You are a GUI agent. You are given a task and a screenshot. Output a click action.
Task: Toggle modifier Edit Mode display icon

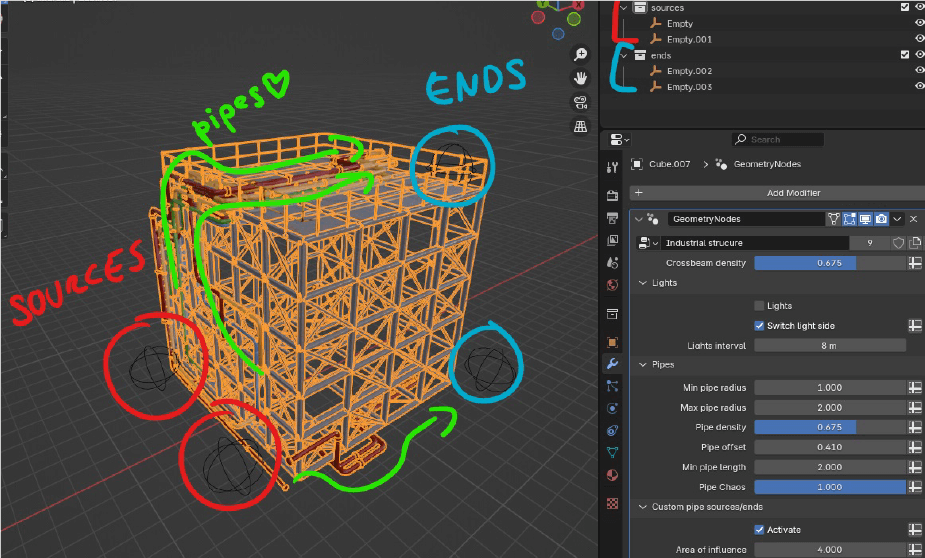click(849, 219)
